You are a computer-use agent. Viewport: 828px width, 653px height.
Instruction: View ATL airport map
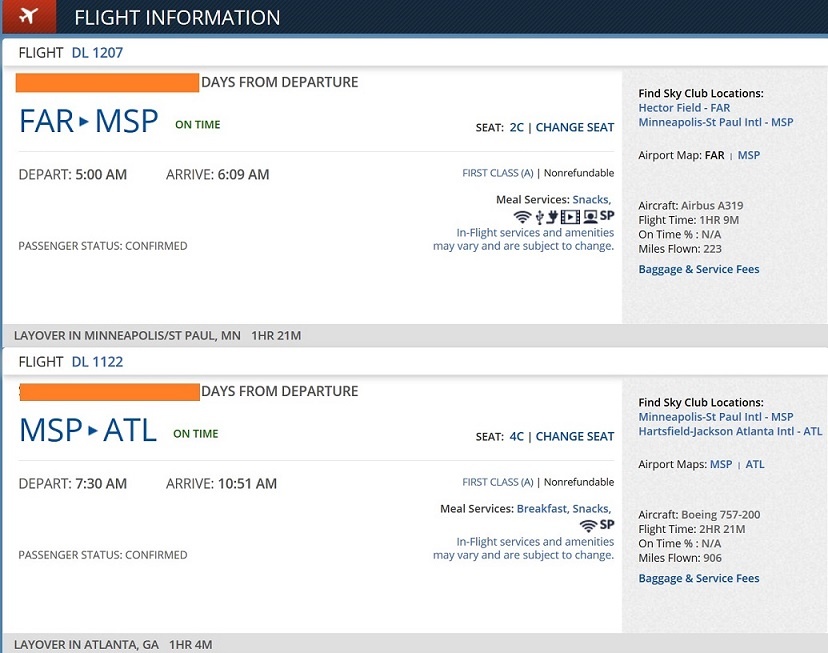pyautogui.click(x=755, y=464)
